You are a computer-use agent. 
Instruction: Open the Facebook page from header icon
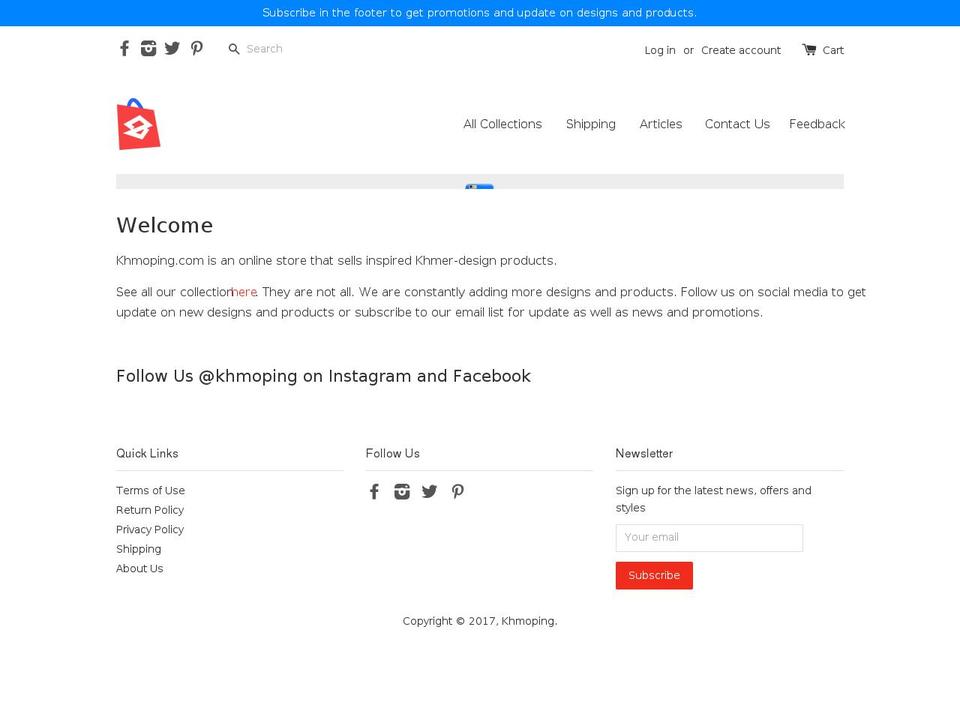(124, 48)
